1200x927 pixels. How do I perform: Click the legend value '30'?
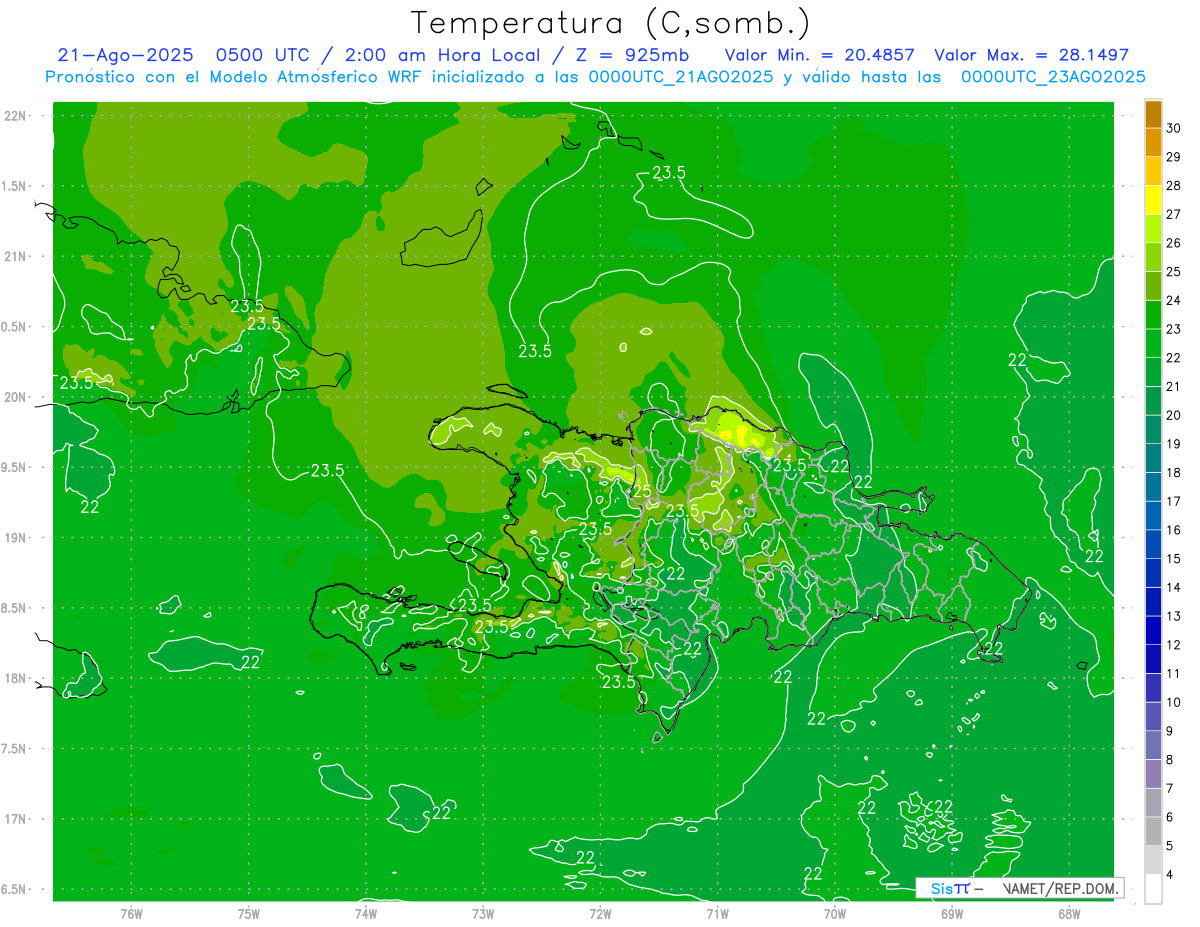pyautogui.click(x=1174, y=128)
